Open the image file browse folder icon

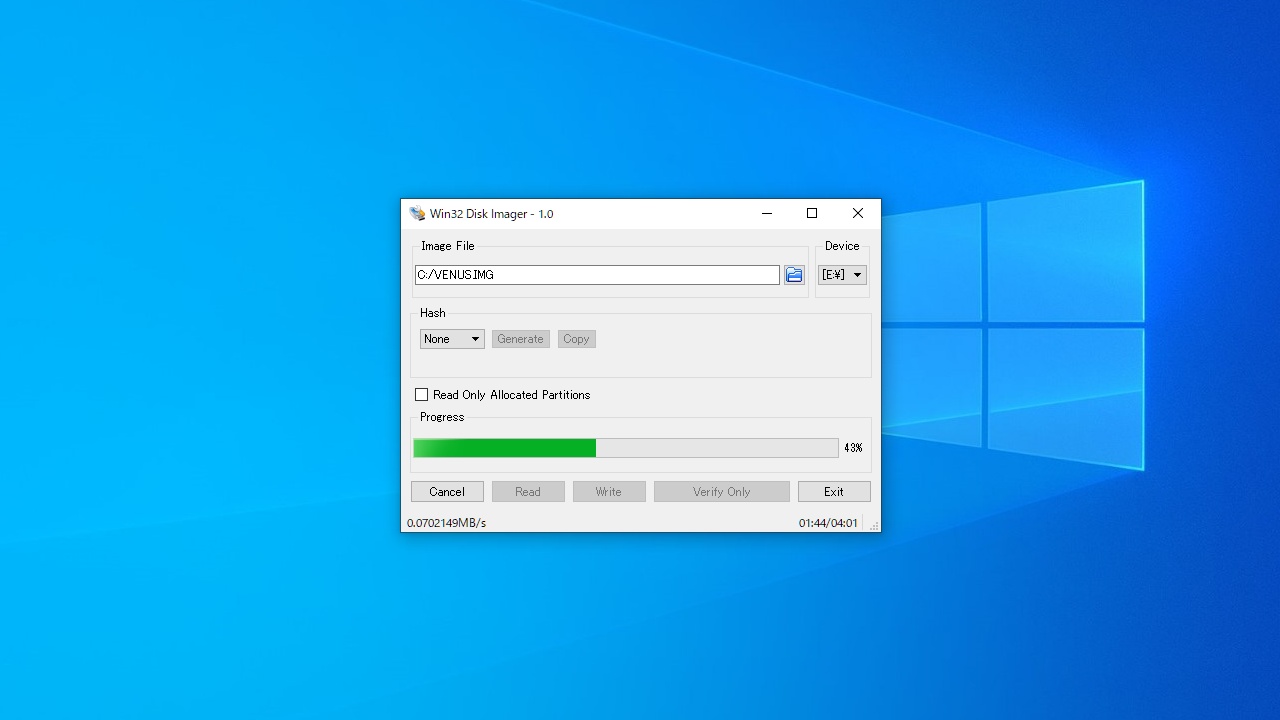point(794,275)
